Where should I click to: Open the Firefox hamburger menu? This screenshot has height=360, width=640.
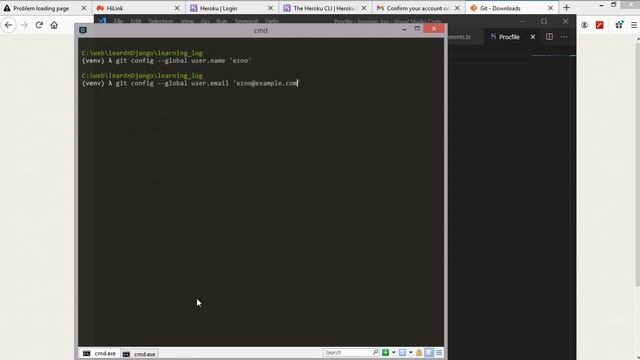pyautogui.click(x=634, y=25)
